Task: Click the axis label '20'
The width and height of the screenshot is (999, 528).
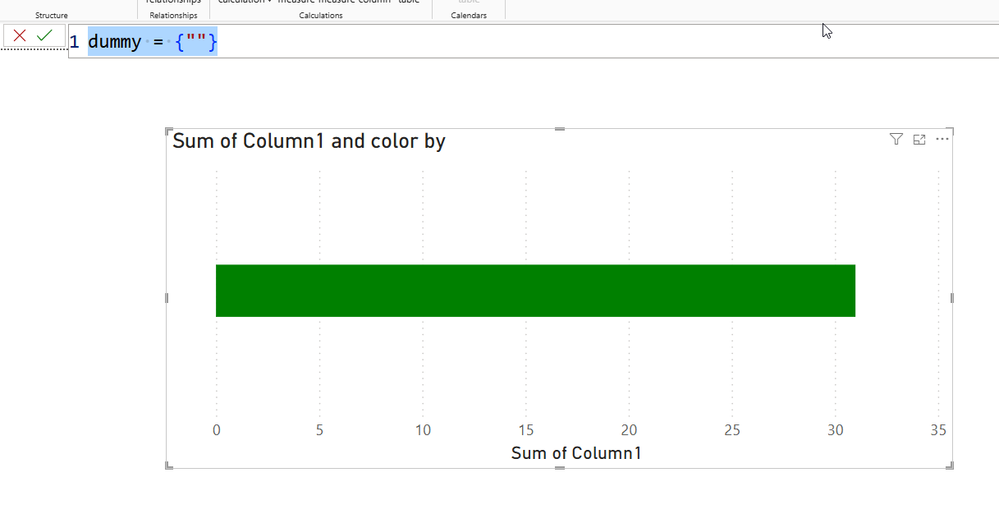Action: tap(629, 430)
